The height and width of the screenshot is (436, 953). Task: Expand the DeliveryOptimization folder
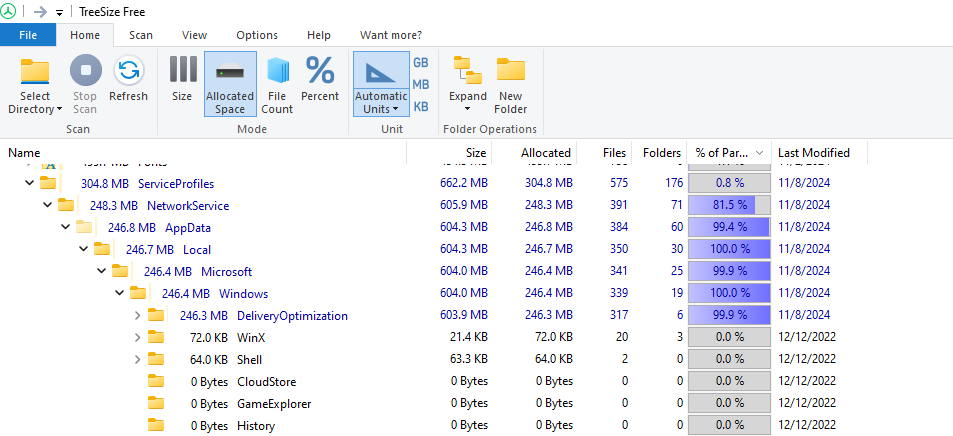(x=137, y=315)
